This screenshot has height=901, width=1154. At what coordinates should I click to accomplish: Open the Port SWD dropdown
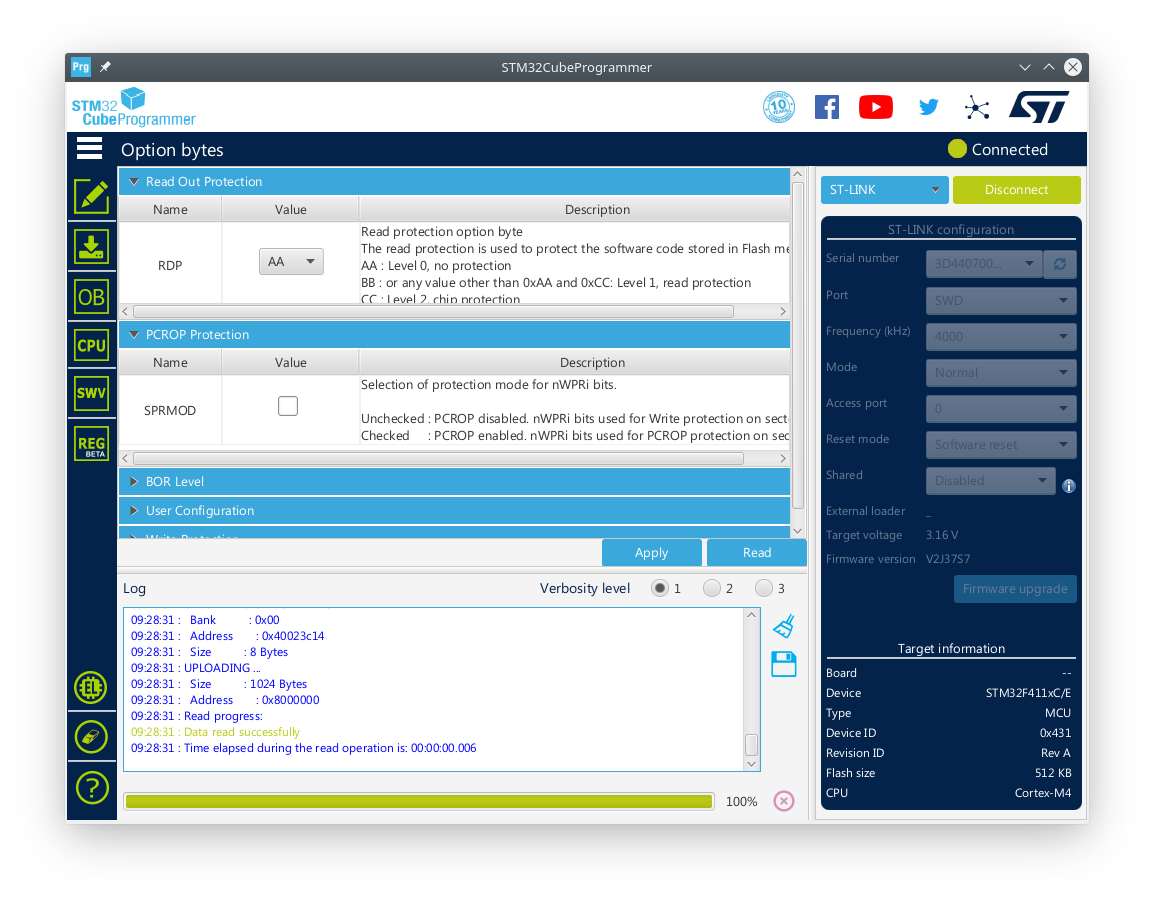click(1001, 300)
